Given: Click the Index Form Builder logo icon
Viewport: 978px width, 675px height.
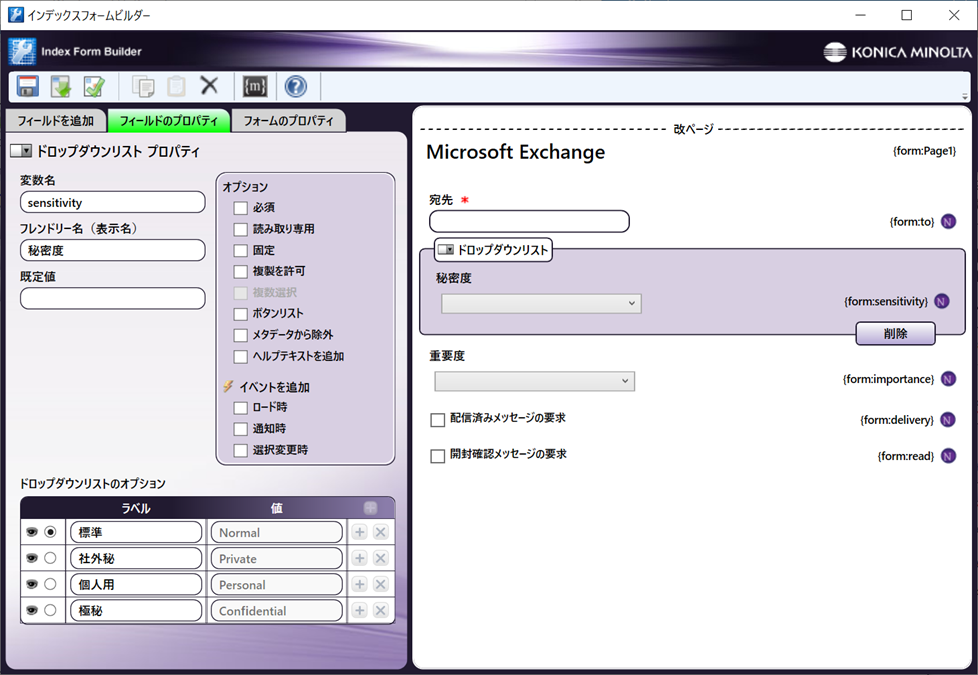Looking at the screenshot, I should point(22,52).
